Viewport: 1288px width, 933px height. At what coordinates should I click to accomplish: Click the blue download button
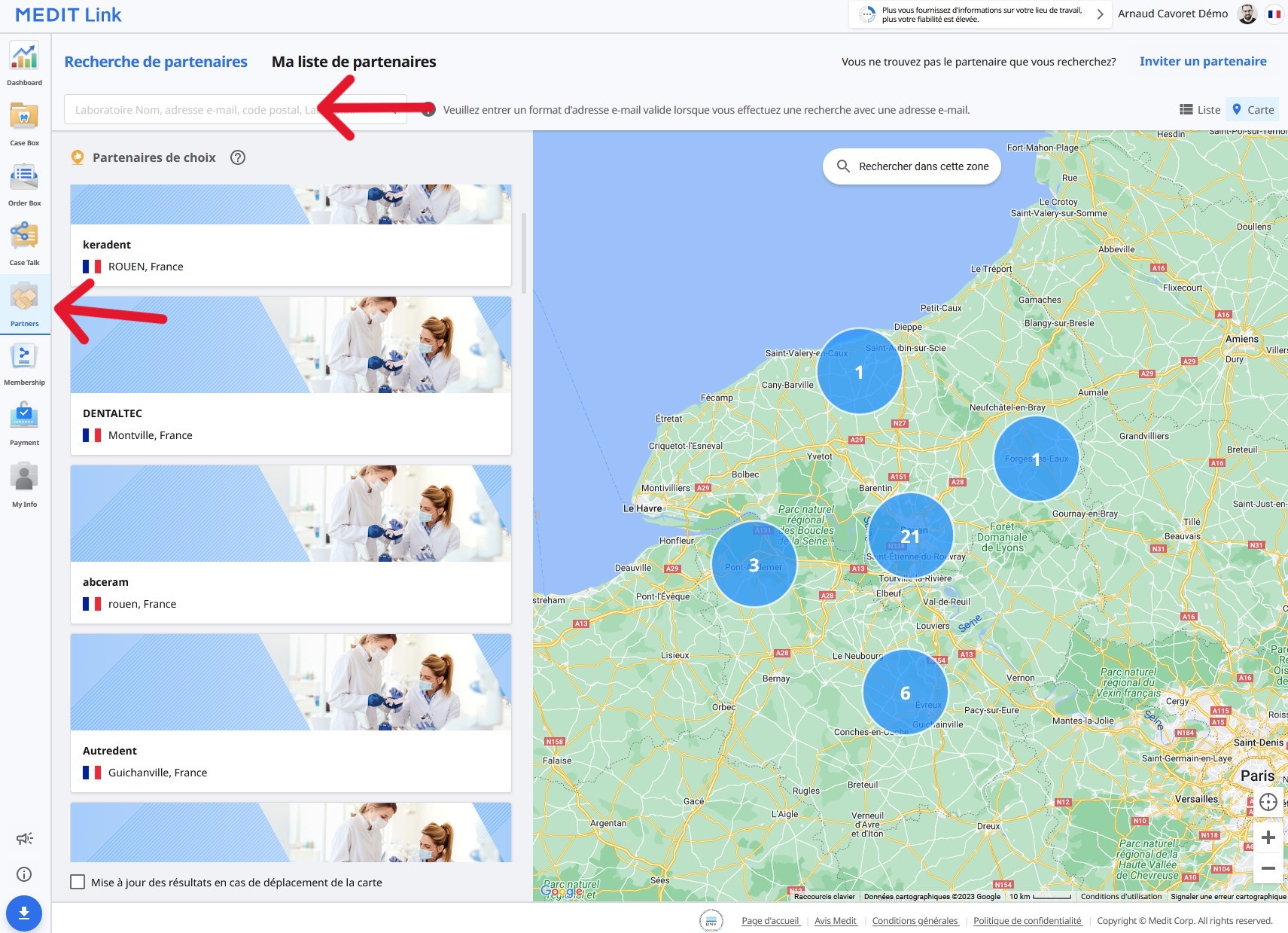point(24,913)
